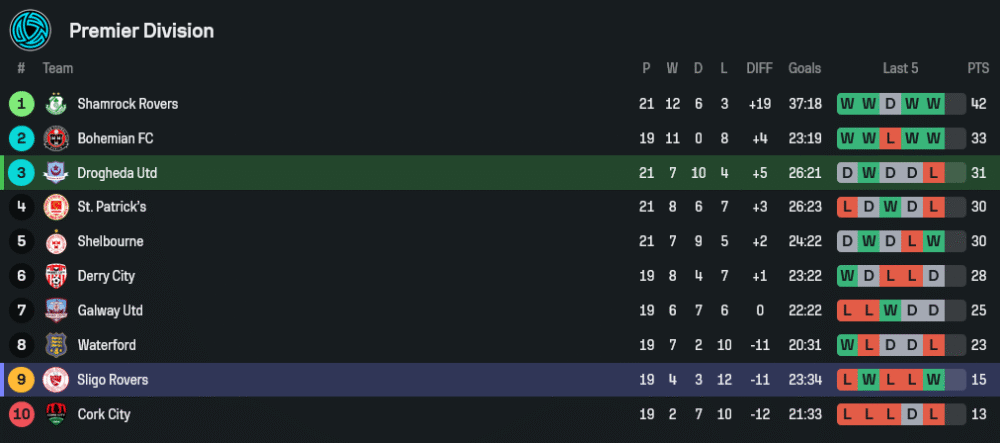Click the Shelbourne club crest
The width and height of the screenshot is (1000, 443).
(55, 242)
